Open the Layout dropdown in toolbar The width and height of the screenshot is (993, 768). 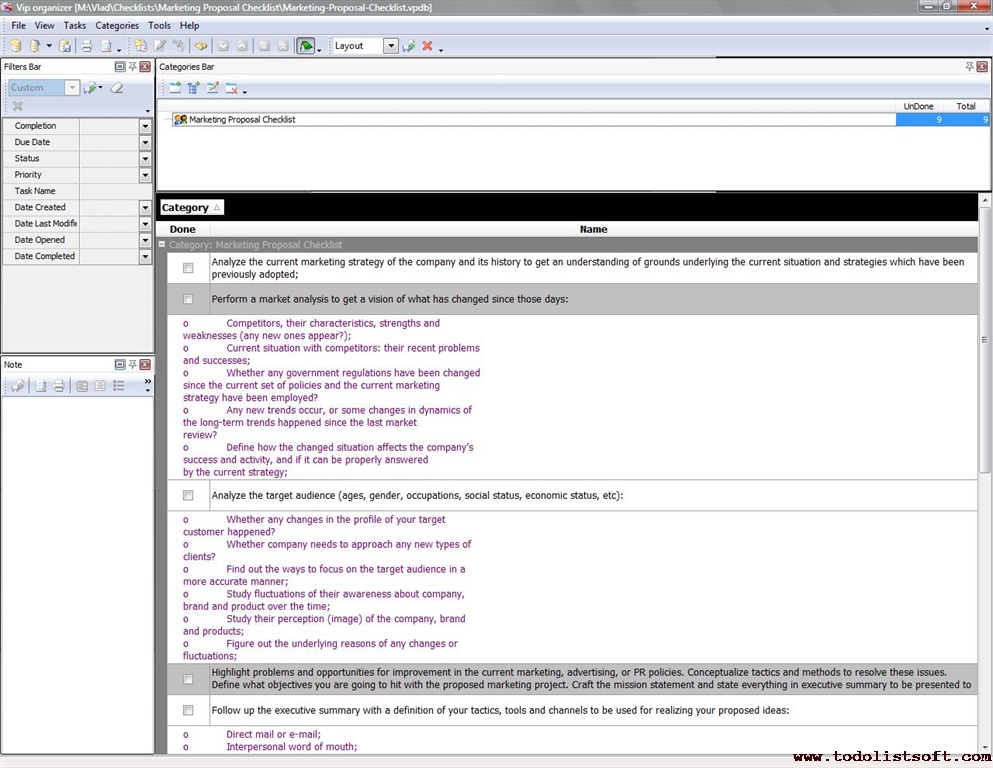point(390,46)
